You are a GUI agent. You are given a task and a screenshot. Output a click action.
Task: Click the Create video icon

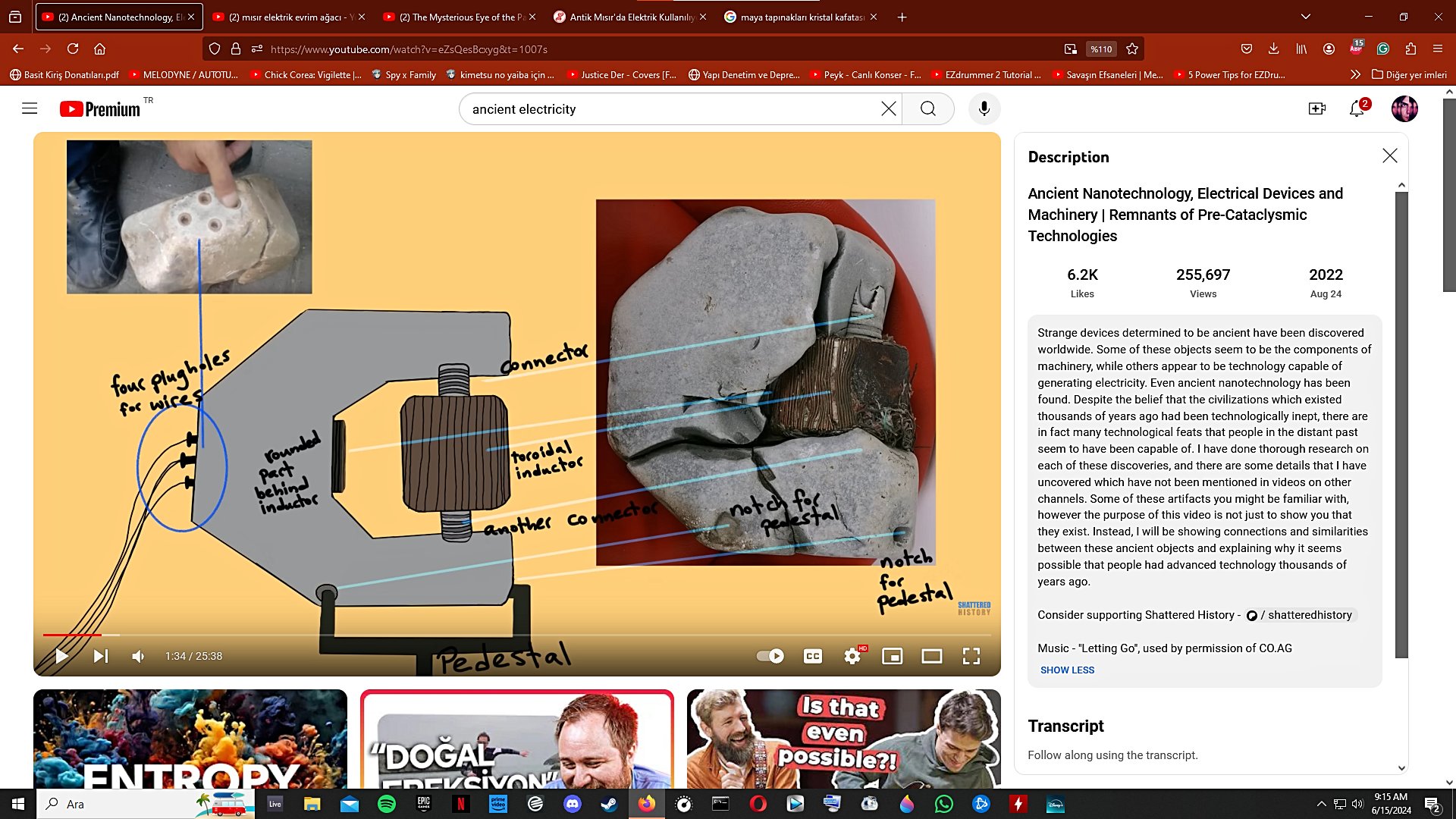click(x=1317, y=109)
